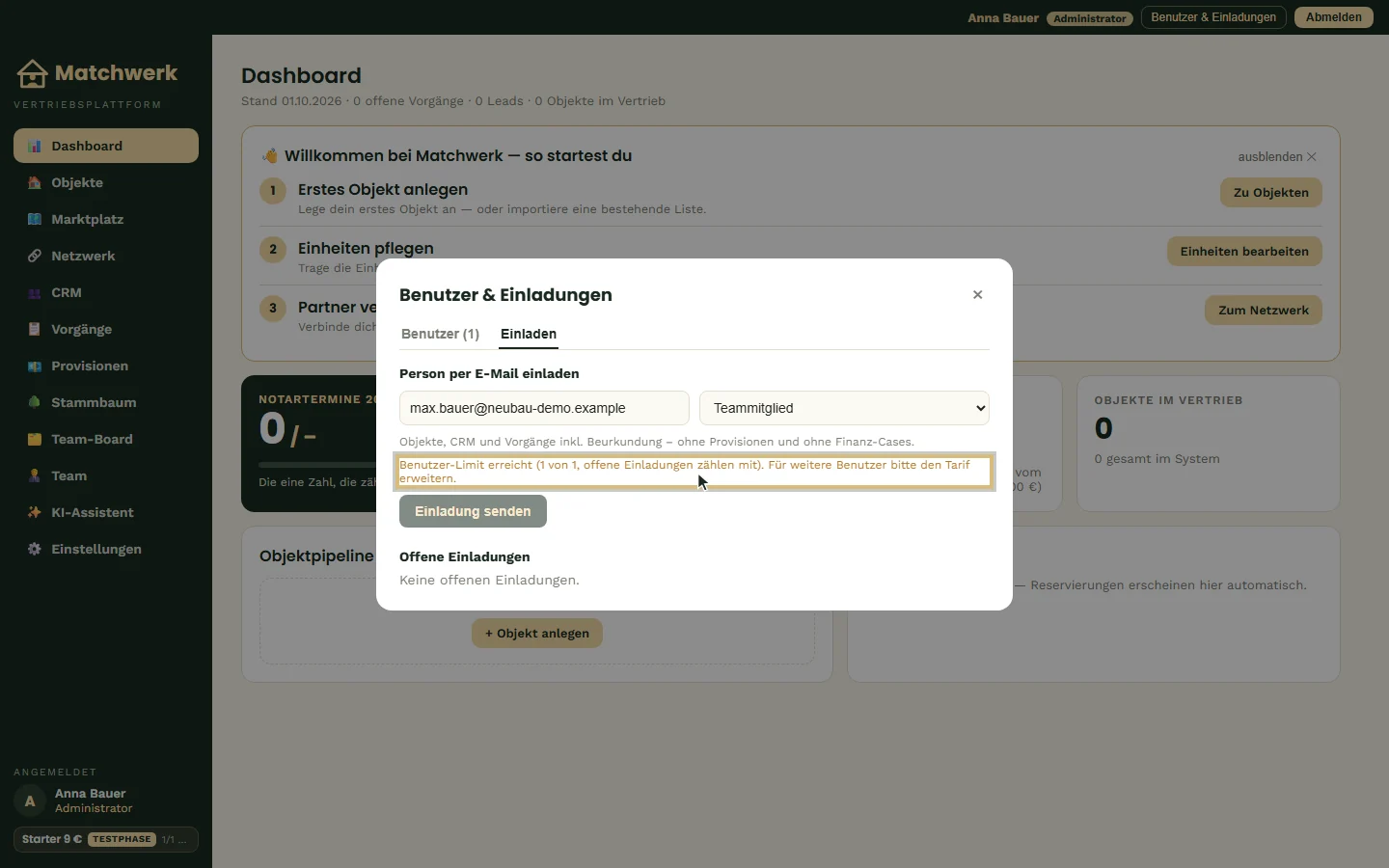
Task: Click the Administrator badge in top bar
Action: 1090,18
